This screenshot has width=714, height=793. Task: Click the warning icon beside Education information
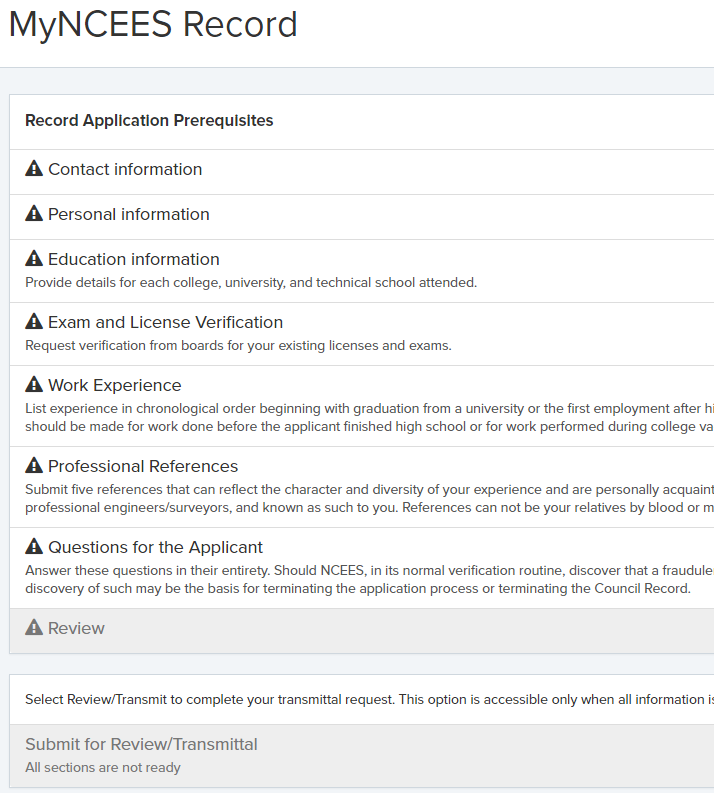[34, 258]
